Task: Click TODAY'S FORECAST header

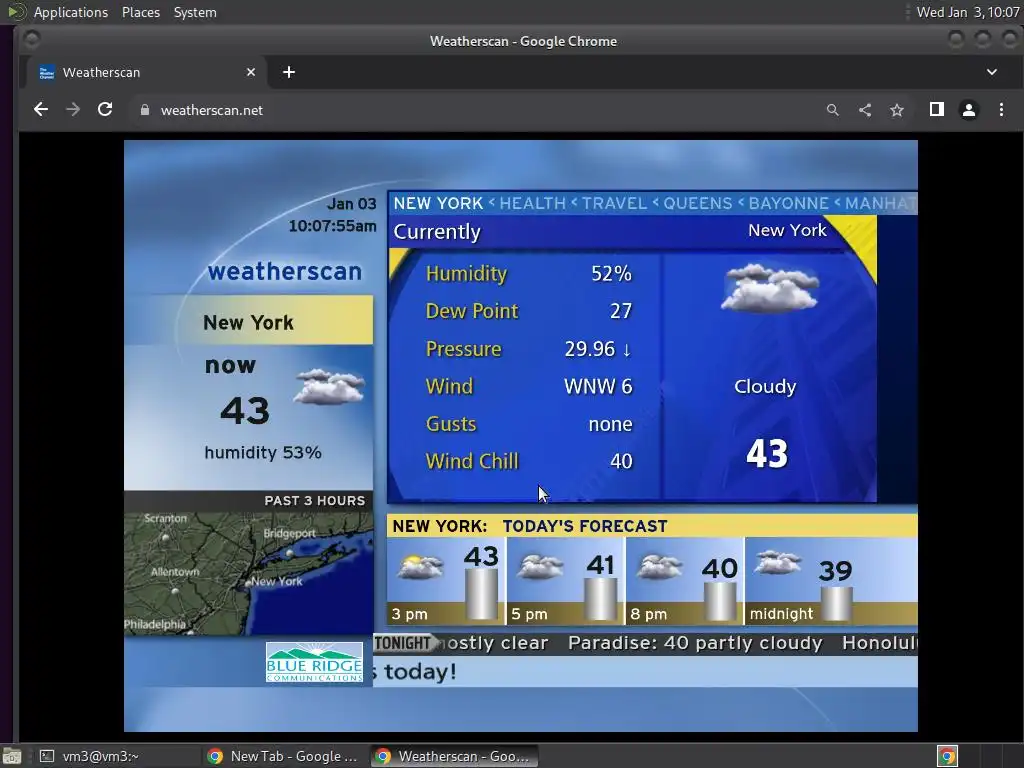Action: click(x=585, y=526)
